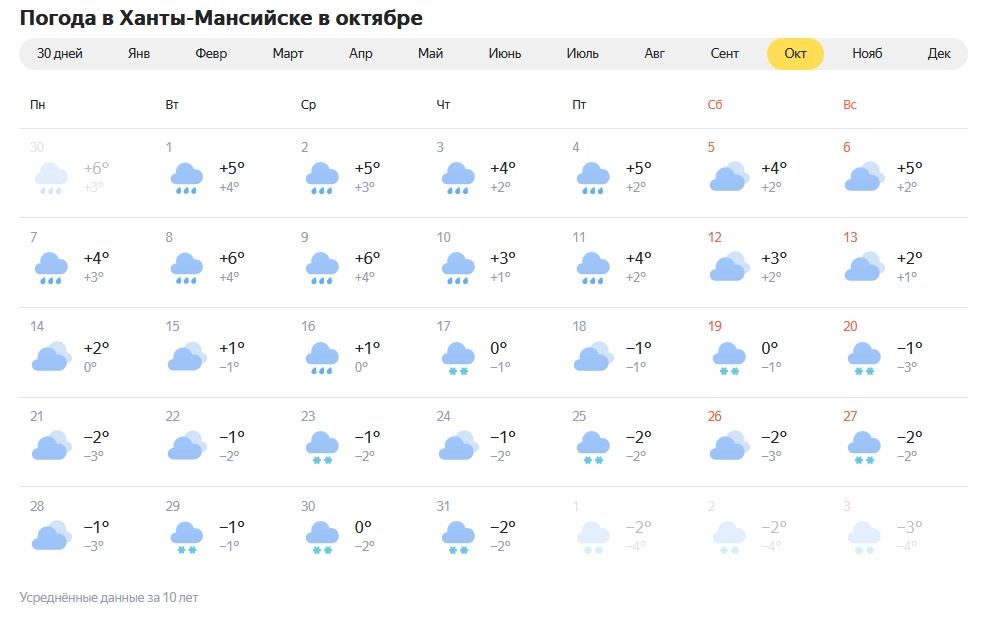
Task: Click the snow icon for October 31
Action: 458,536
